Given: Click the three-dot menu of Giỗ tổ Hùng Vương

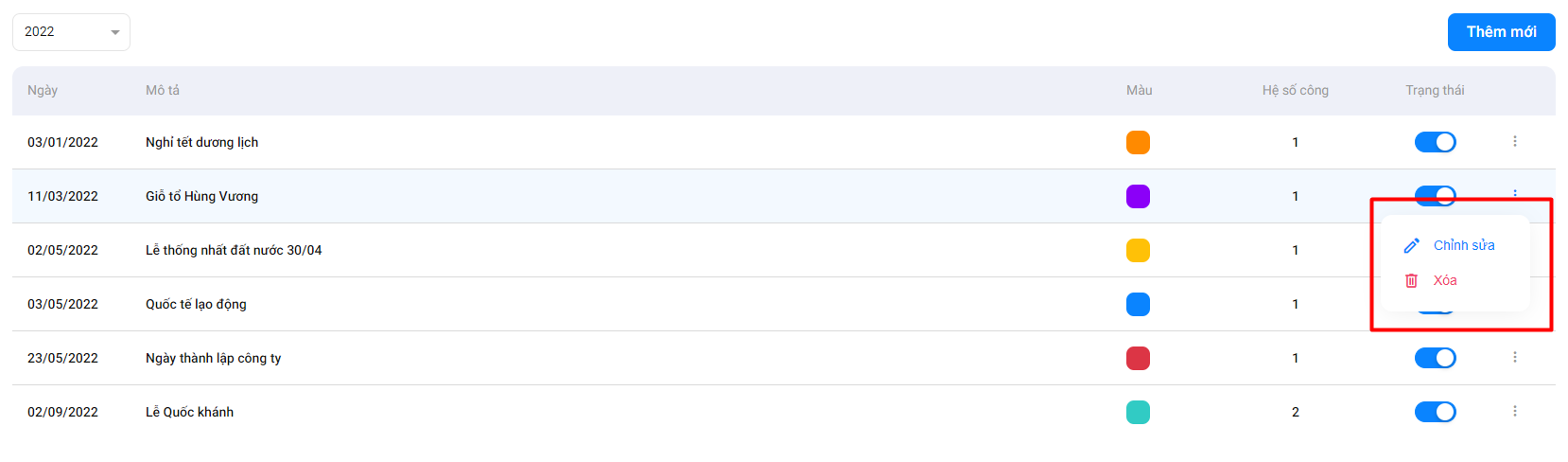Looking at the screenshot, I should 1514,193.
